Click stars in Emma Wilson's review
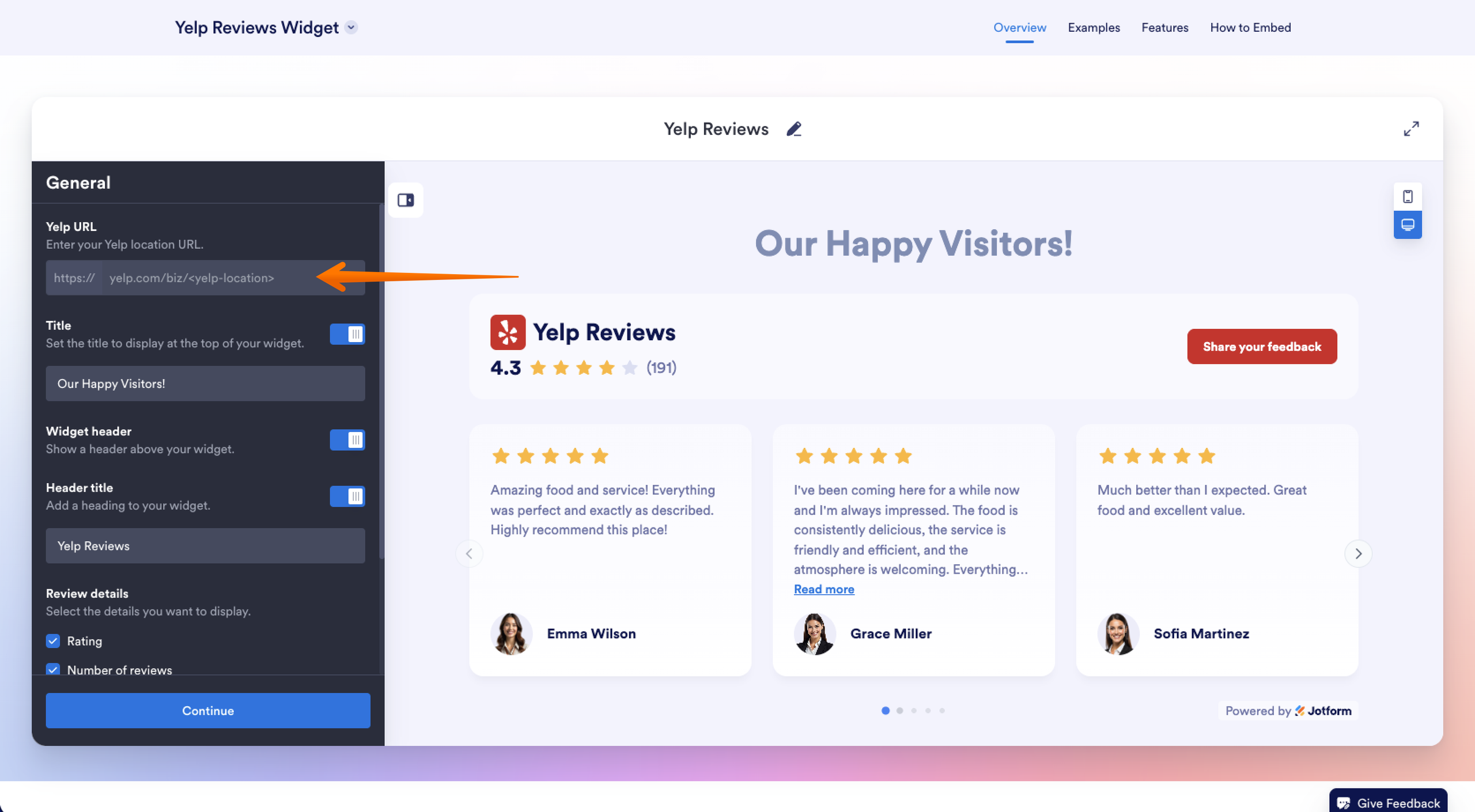 550,456
